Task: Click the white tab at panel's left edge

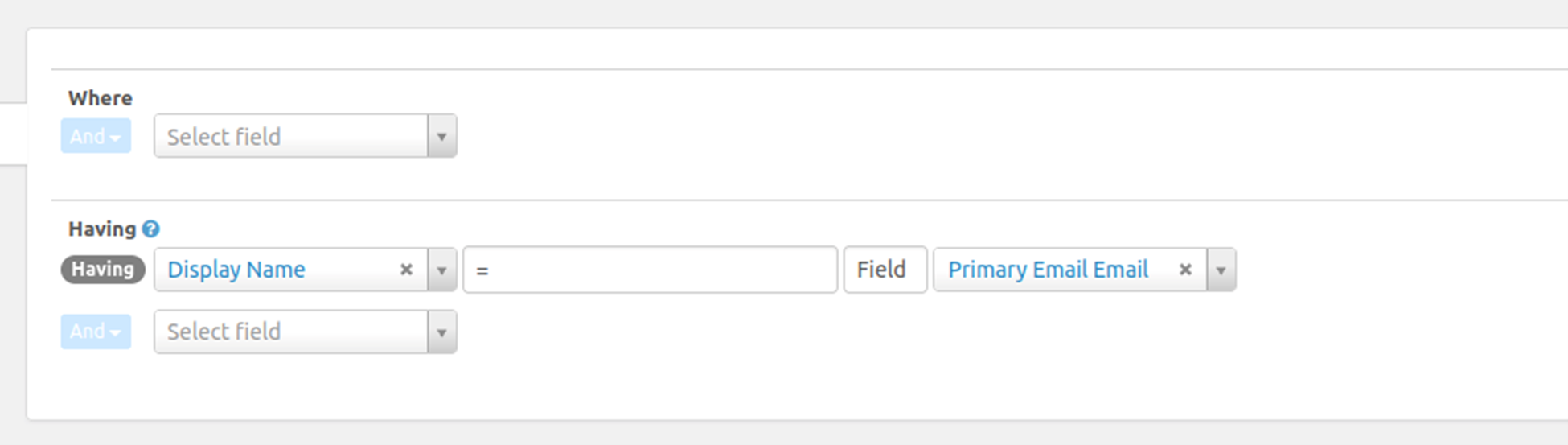Action: [x=13, y=134]
